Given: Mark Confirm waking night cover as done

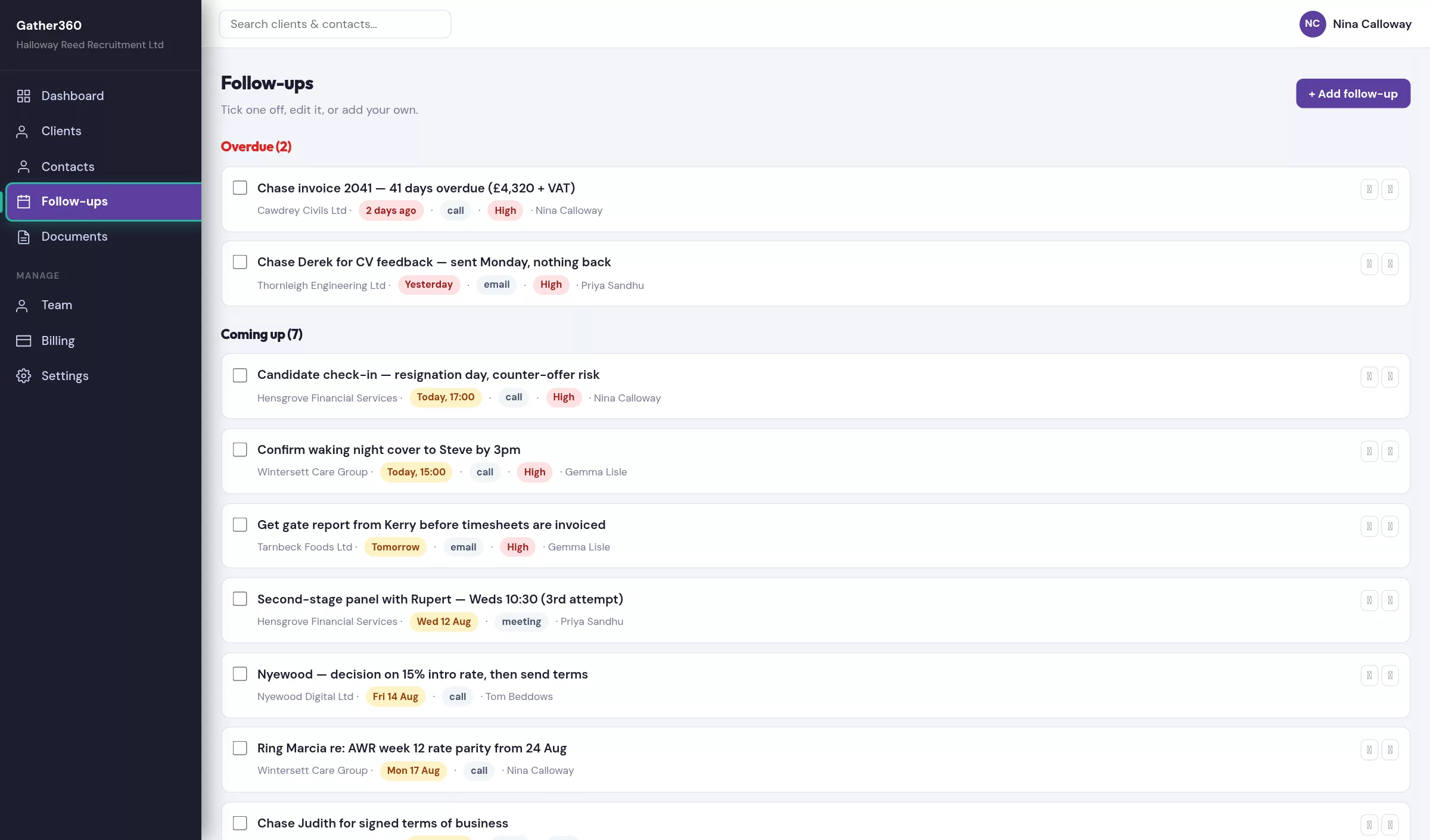Looking at the screenshot, I should pyautogui.click(x=240, y=450).
